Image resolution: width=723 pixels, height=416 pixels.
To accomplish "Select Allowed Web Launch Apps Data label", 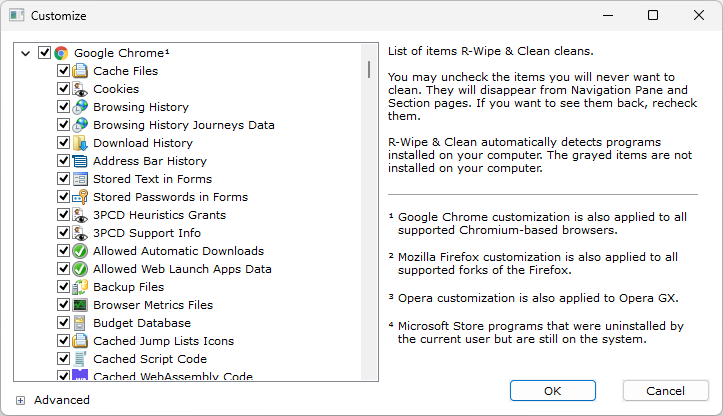I will [x=182, y=269].
